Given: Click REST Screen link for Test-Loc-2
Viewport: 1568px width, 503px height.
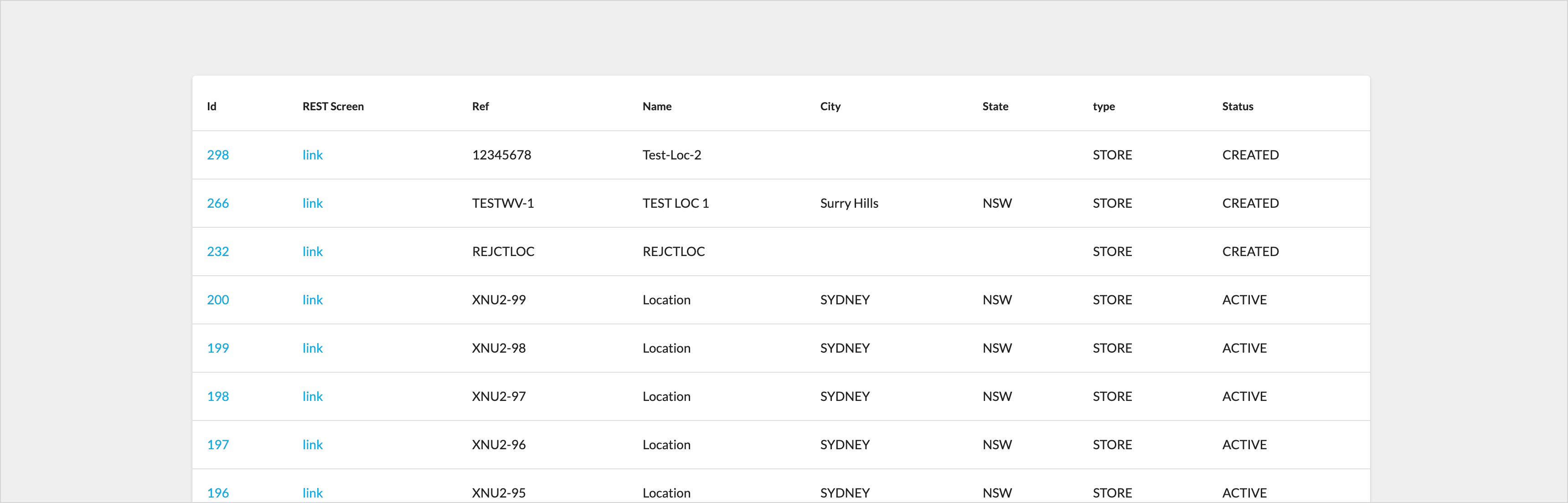Looking at the screenshot, I should (312, 155).
